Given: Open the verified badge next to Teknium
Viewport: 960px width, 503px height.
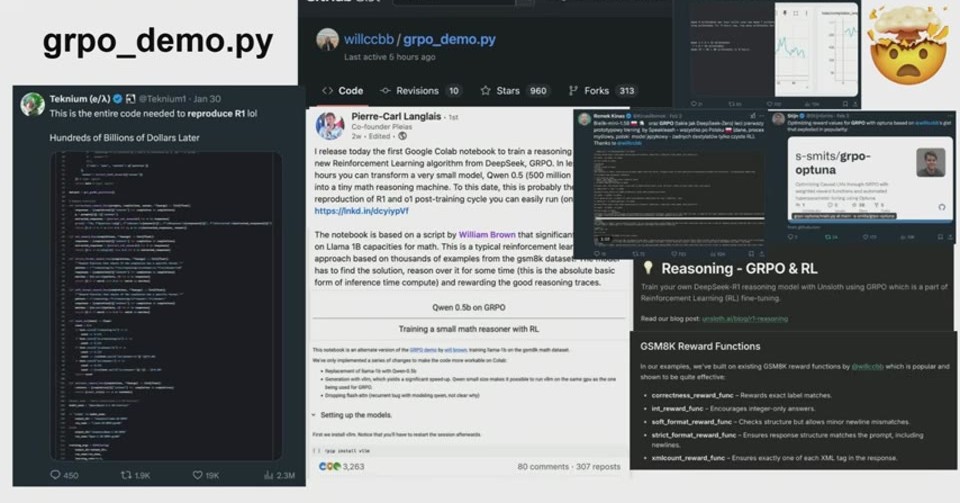Looking at the screenshot, I should 118,99.
